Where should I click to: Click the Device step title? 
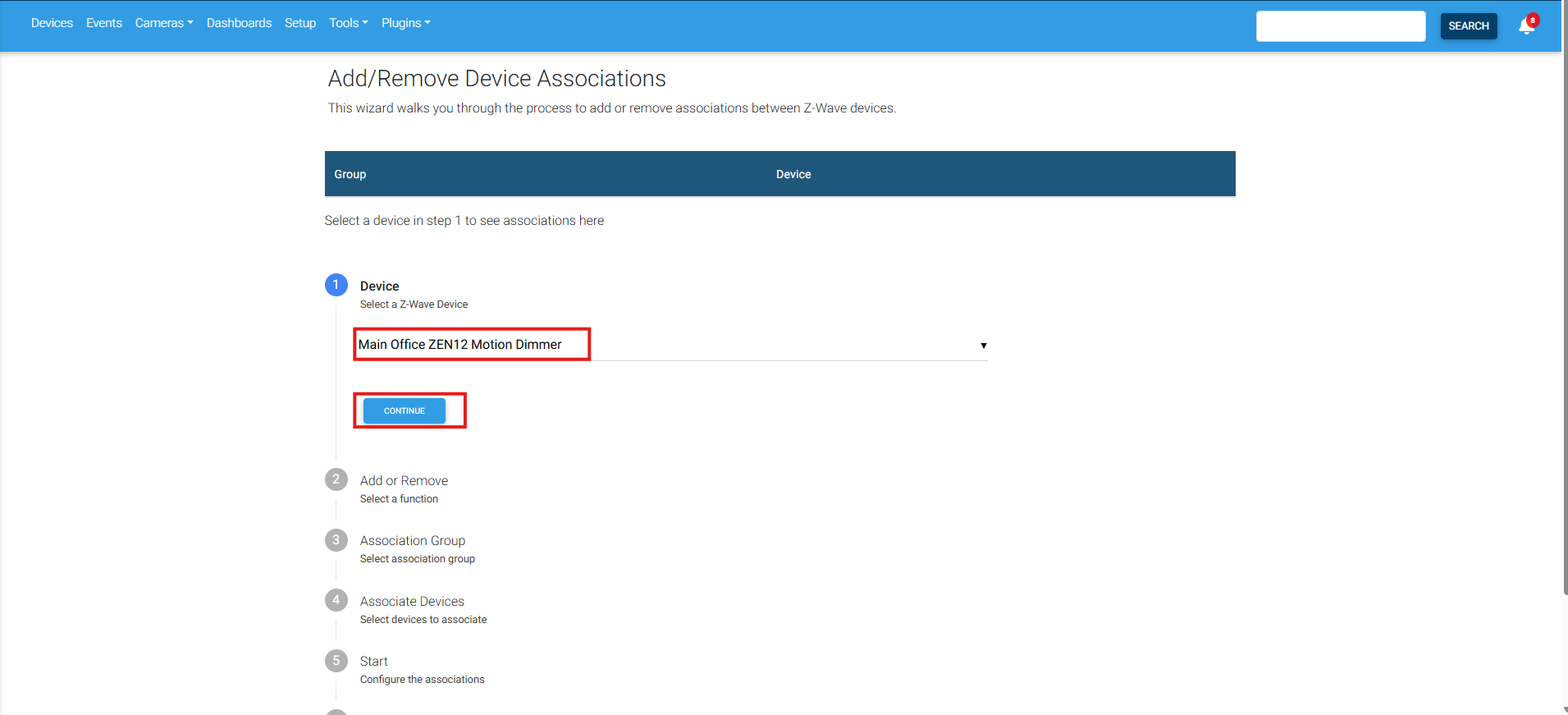click(x=380, y=286)
